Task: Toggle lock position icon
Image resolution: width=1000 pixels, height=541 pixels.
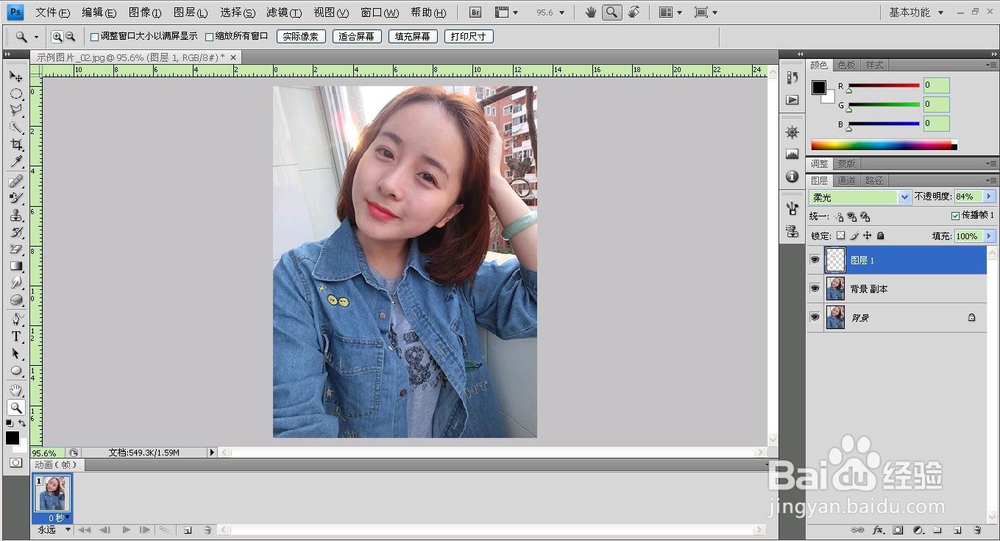Action: (x=867, y=235)
